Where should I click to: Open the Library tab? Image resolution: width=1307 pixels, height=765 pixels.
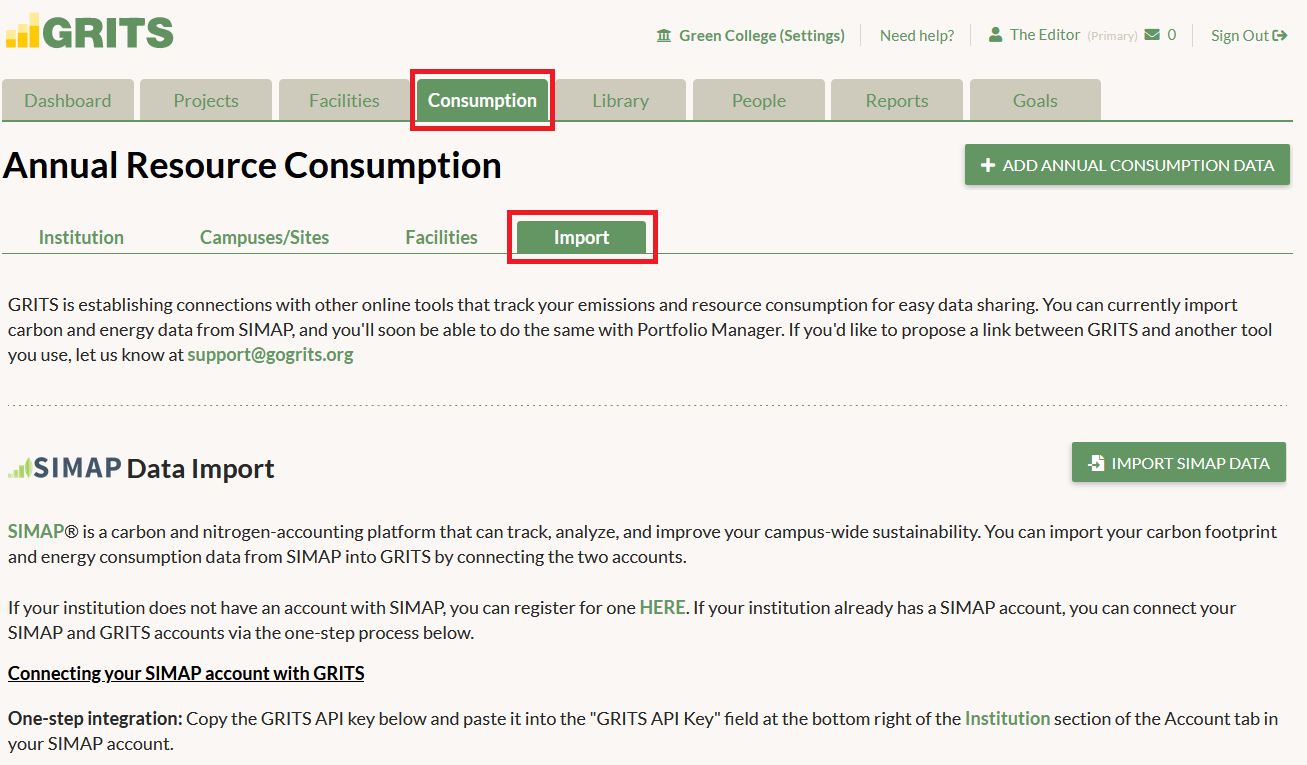(620, 100)
